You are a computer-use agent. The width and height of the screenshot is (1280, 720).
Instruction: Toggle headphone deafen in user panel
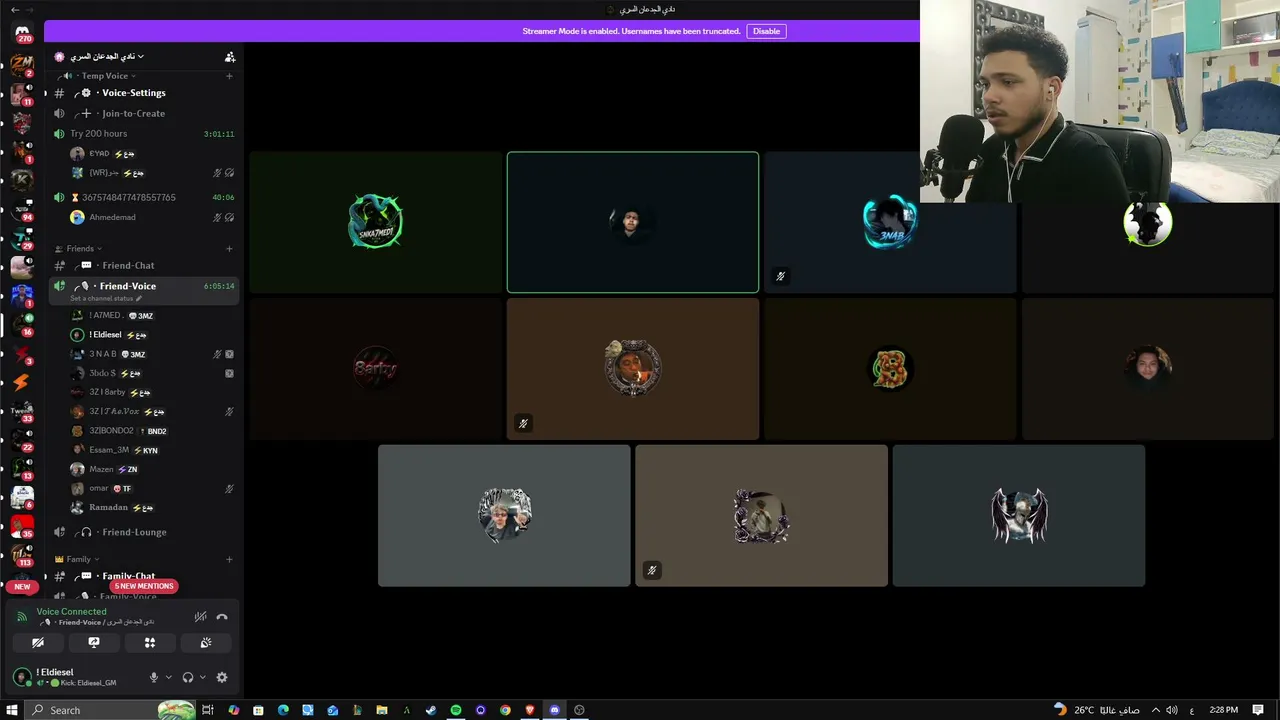pyautogui.click(x=187, y=677)
